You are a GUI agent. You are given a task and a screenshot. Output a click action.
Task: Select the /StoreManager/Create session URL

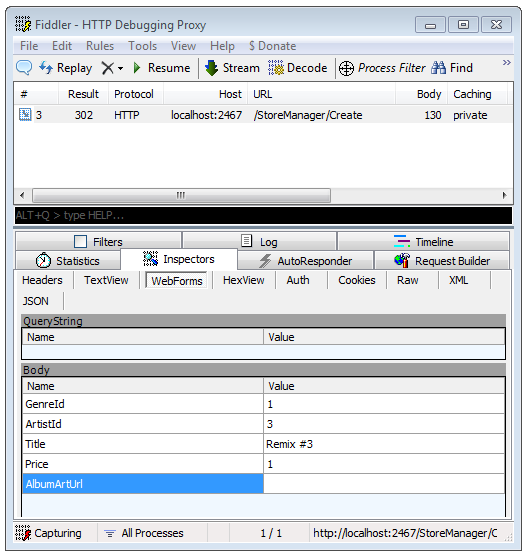point(308,115)
